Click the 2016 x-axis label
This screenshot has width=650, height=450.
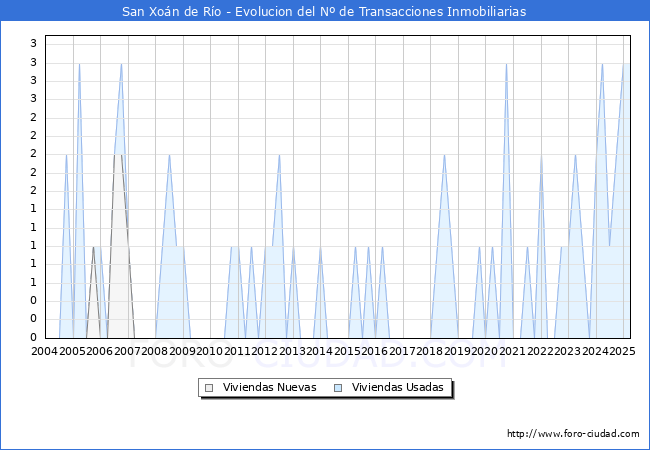click(374, 351)
